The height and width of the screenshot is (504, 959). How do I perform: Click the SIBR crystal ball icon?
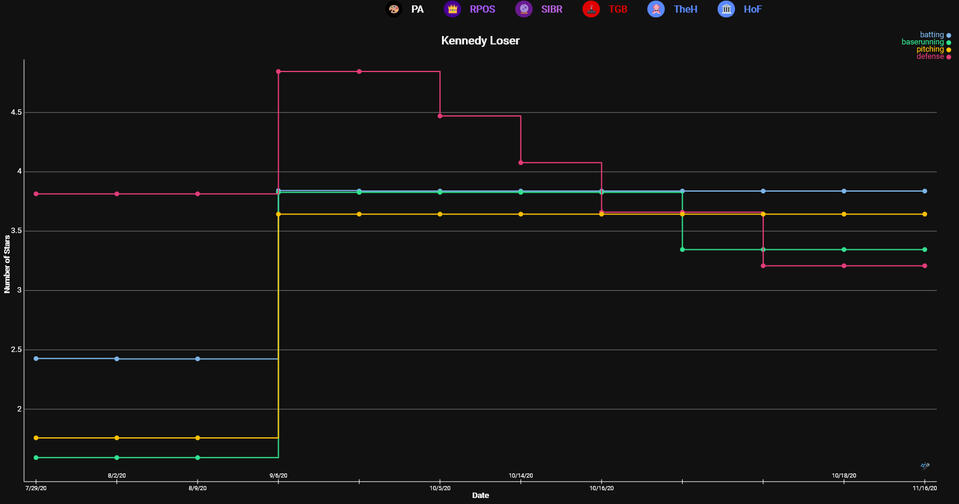523,9
